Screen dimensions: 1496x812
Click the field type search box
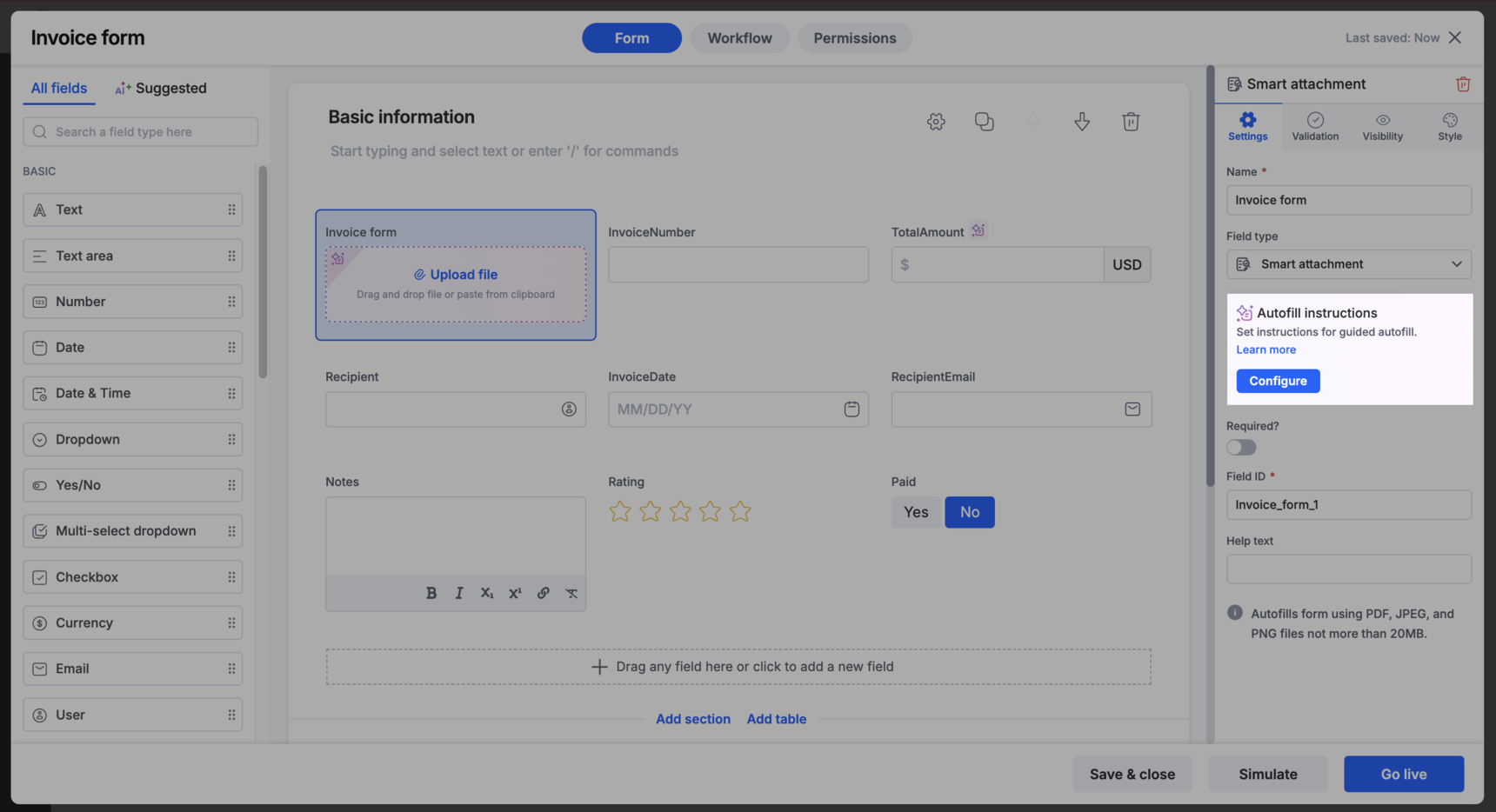140,132
